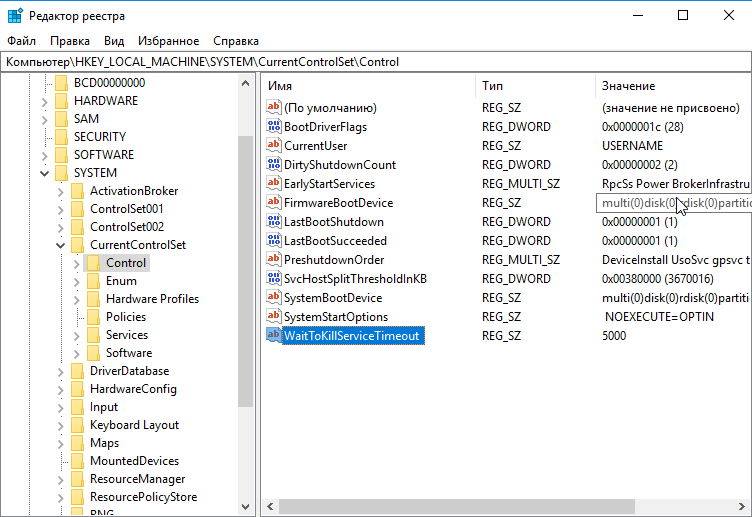Expand the Control key arrow
Image resolution: width=752 pixels, height=517 pixels.
[77, 264]
